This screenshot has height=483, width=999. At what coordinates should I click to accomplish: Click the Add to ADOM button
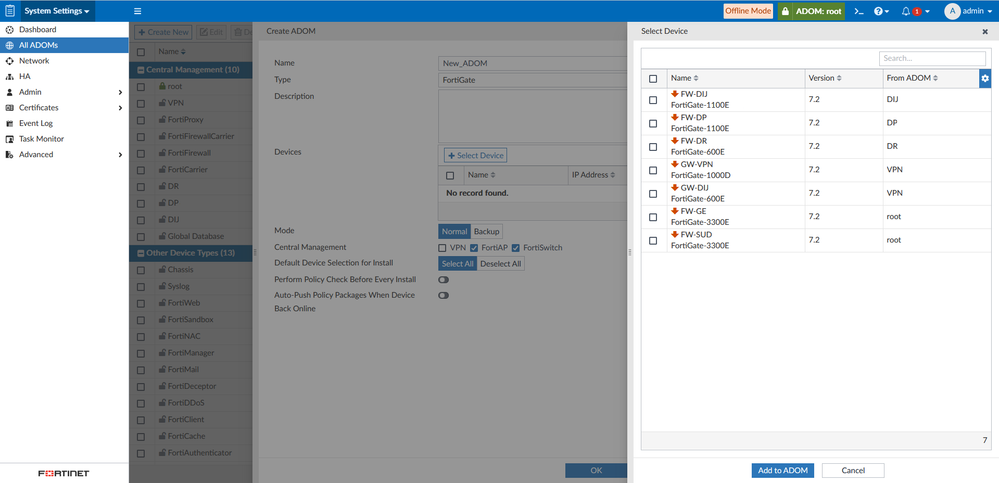coord(782,470)
